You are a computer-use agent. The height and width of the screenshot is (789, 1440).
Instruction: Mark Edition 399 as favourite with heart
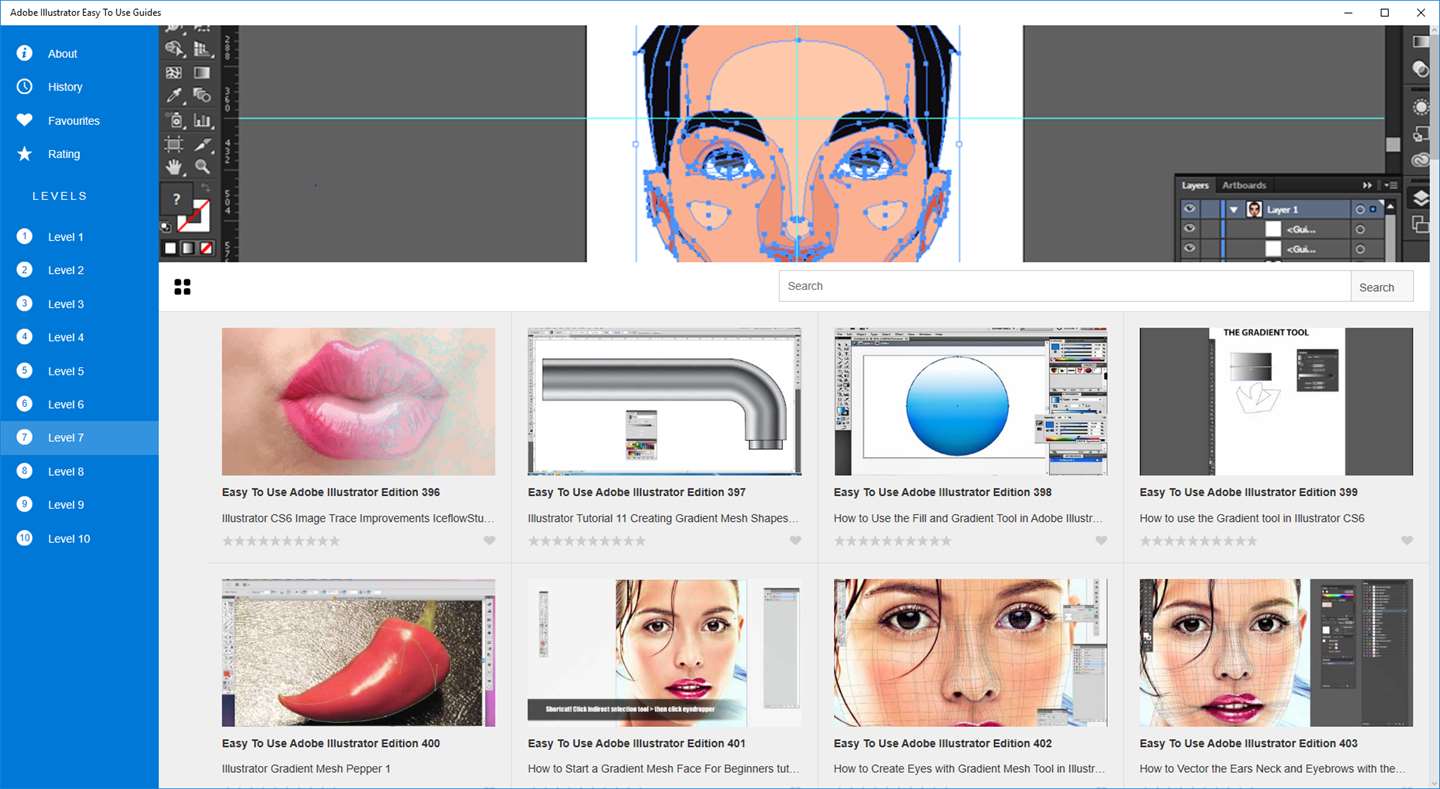tap(1407, 541)
